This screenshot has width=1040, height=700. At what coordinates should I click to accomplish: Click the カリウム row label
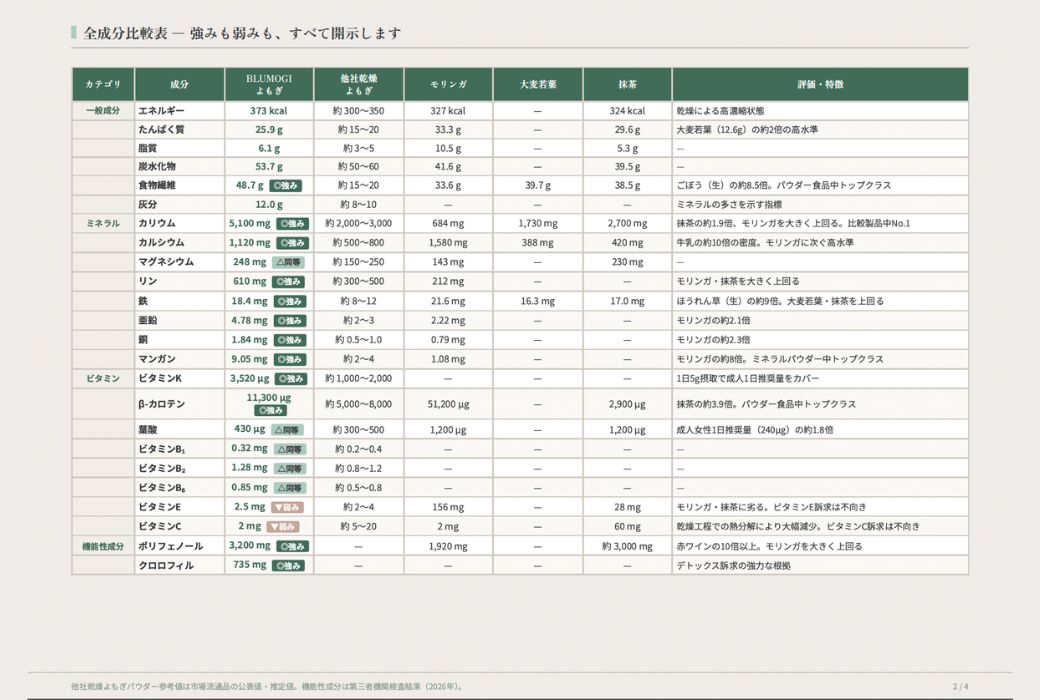[x=157, y=224]
